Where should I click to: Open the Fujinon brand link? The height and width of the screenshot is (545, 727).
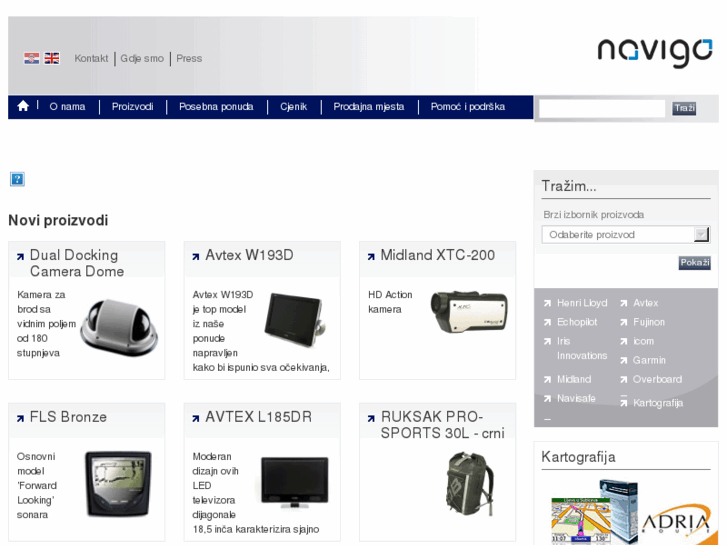649,322
